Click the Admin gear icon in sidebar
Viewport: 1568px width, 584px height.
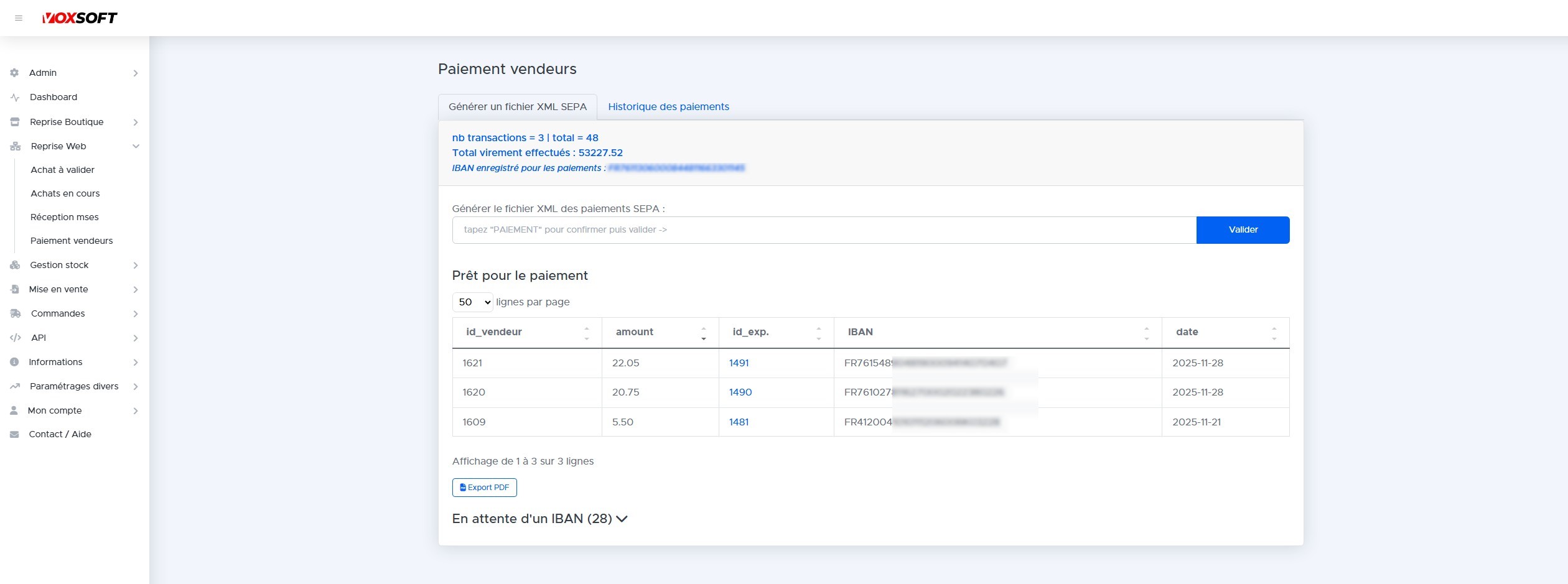tap(14, 73)
